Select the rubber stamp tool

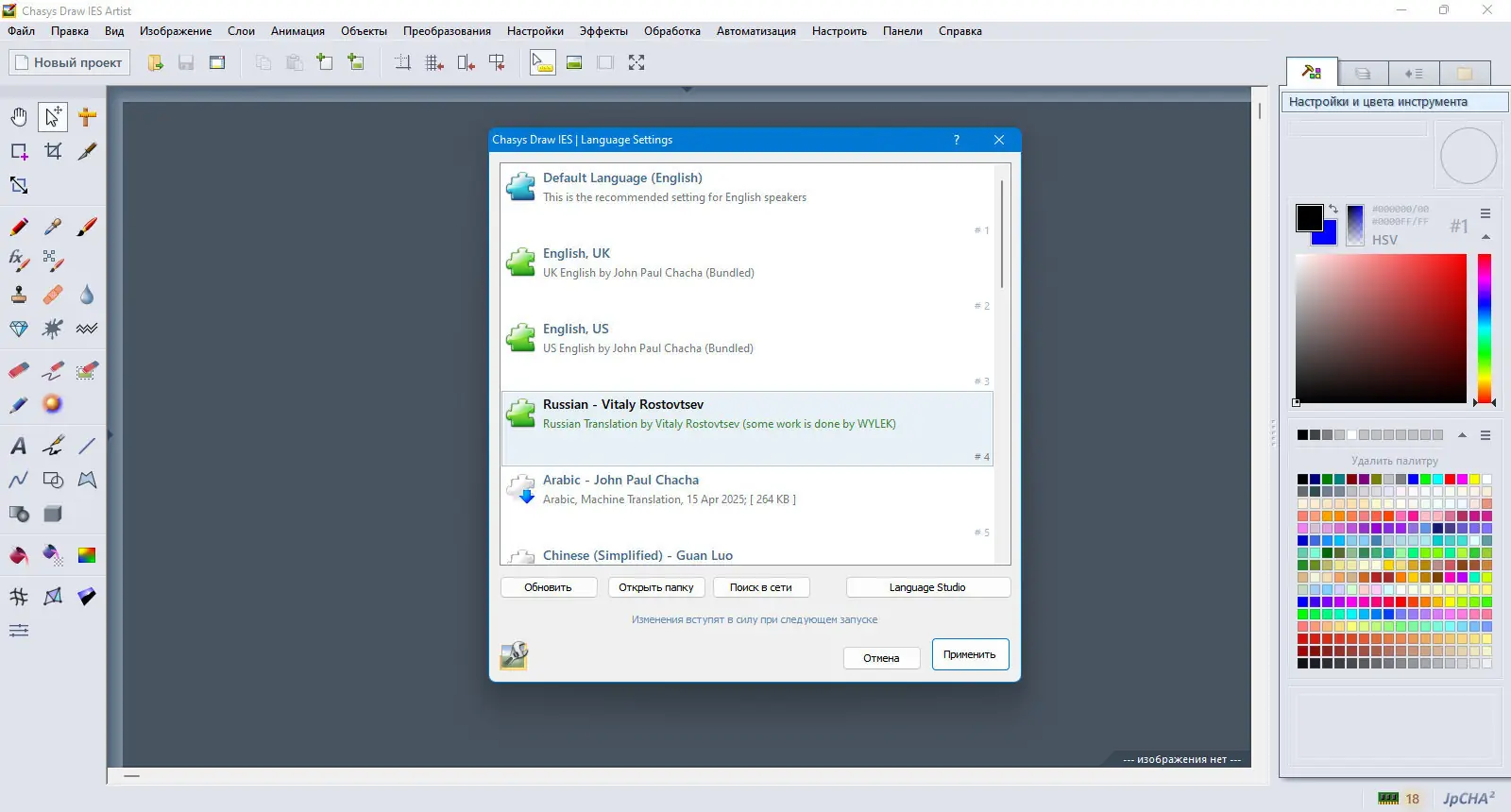[19, 296]
